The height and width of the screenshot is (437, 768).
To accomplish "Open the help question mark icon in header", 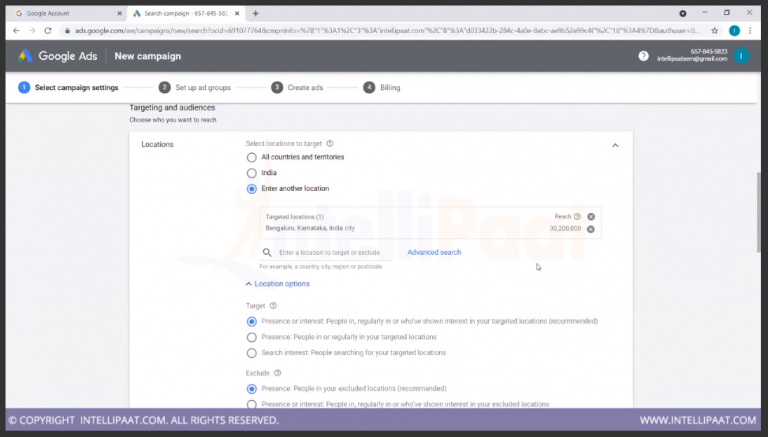I will (643, 56).
